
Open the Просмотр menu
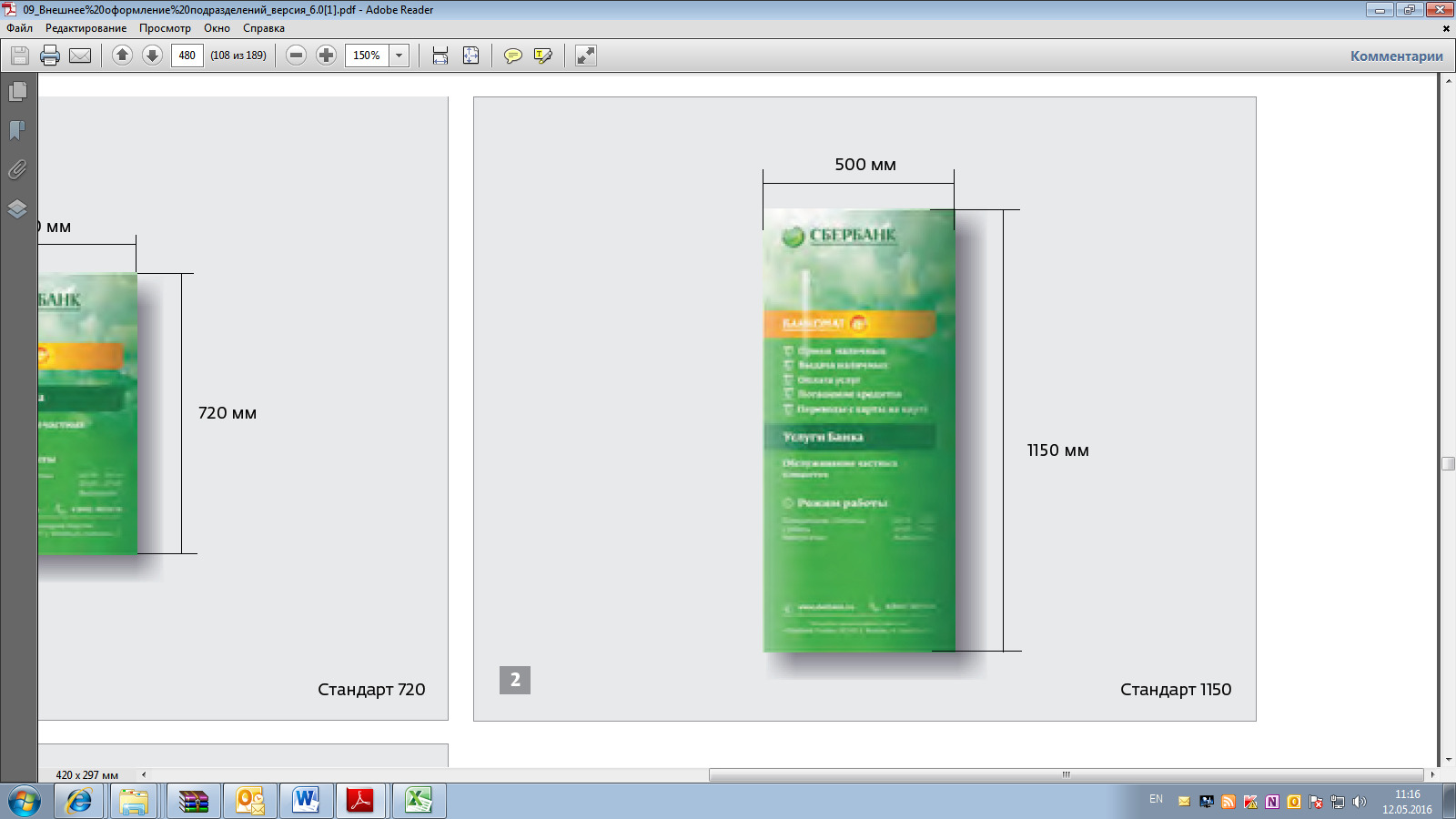point(165,28)
